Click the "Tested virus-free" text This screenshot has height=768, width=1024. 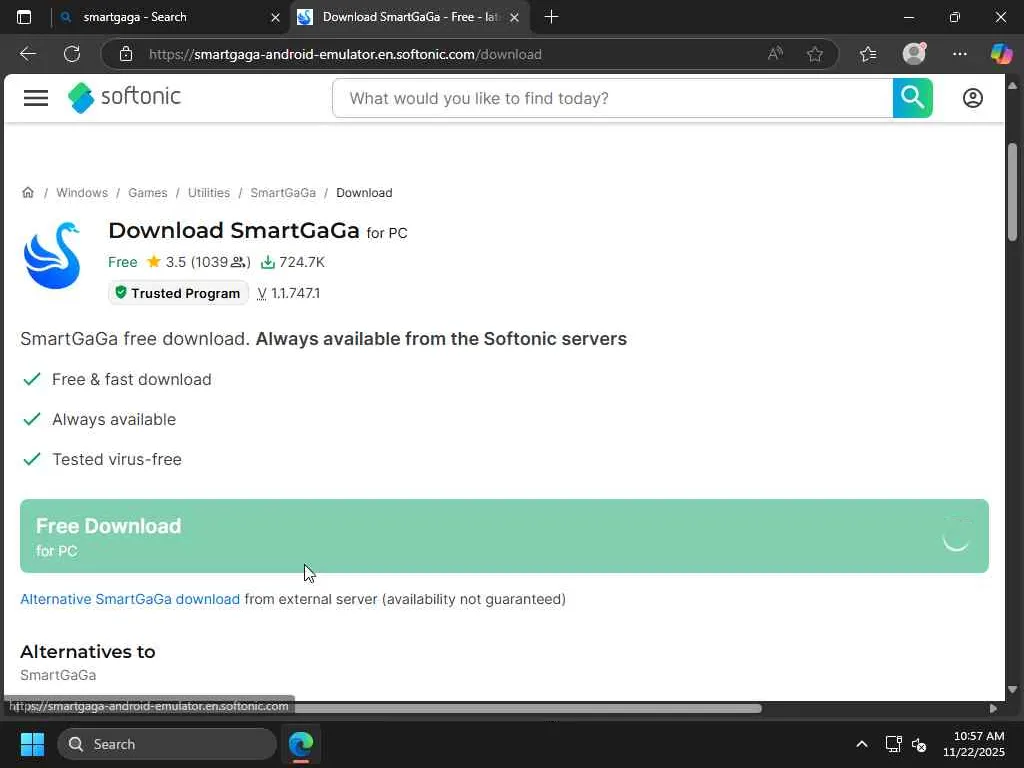click(x=117, y=459)
